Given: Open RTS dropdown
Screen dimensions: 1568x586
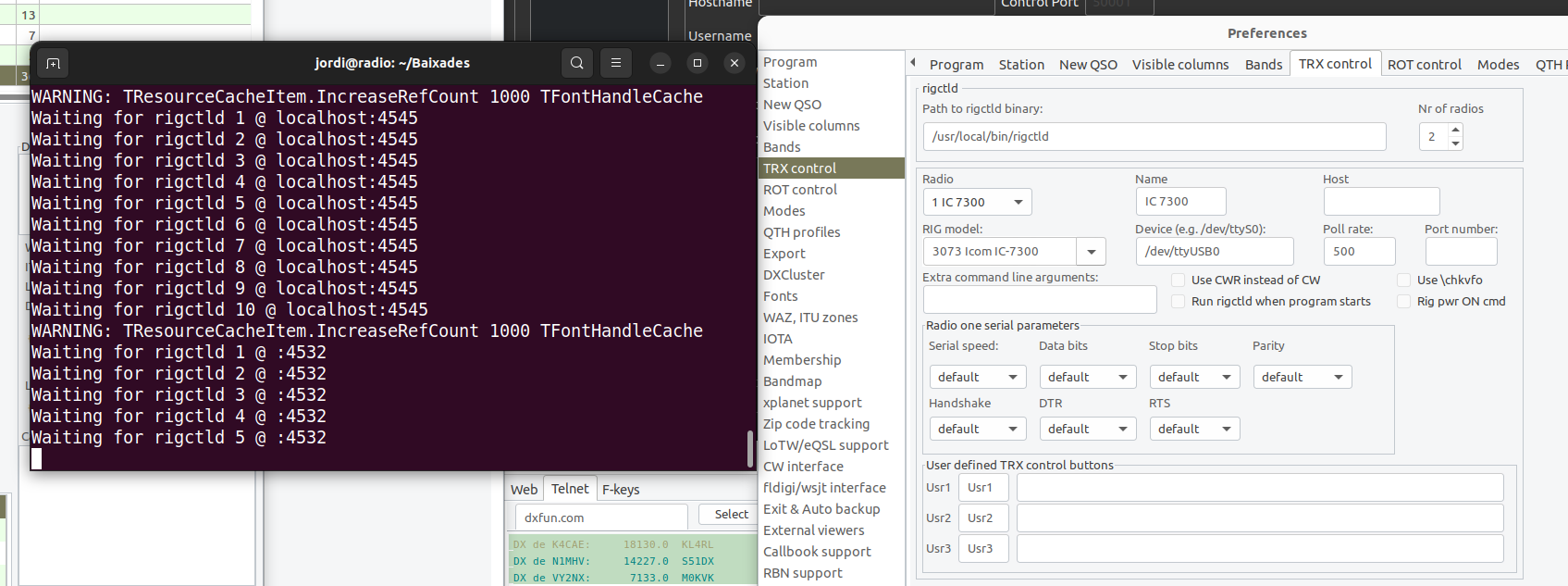Looking at the screenshot, I should coord(1194,429).
